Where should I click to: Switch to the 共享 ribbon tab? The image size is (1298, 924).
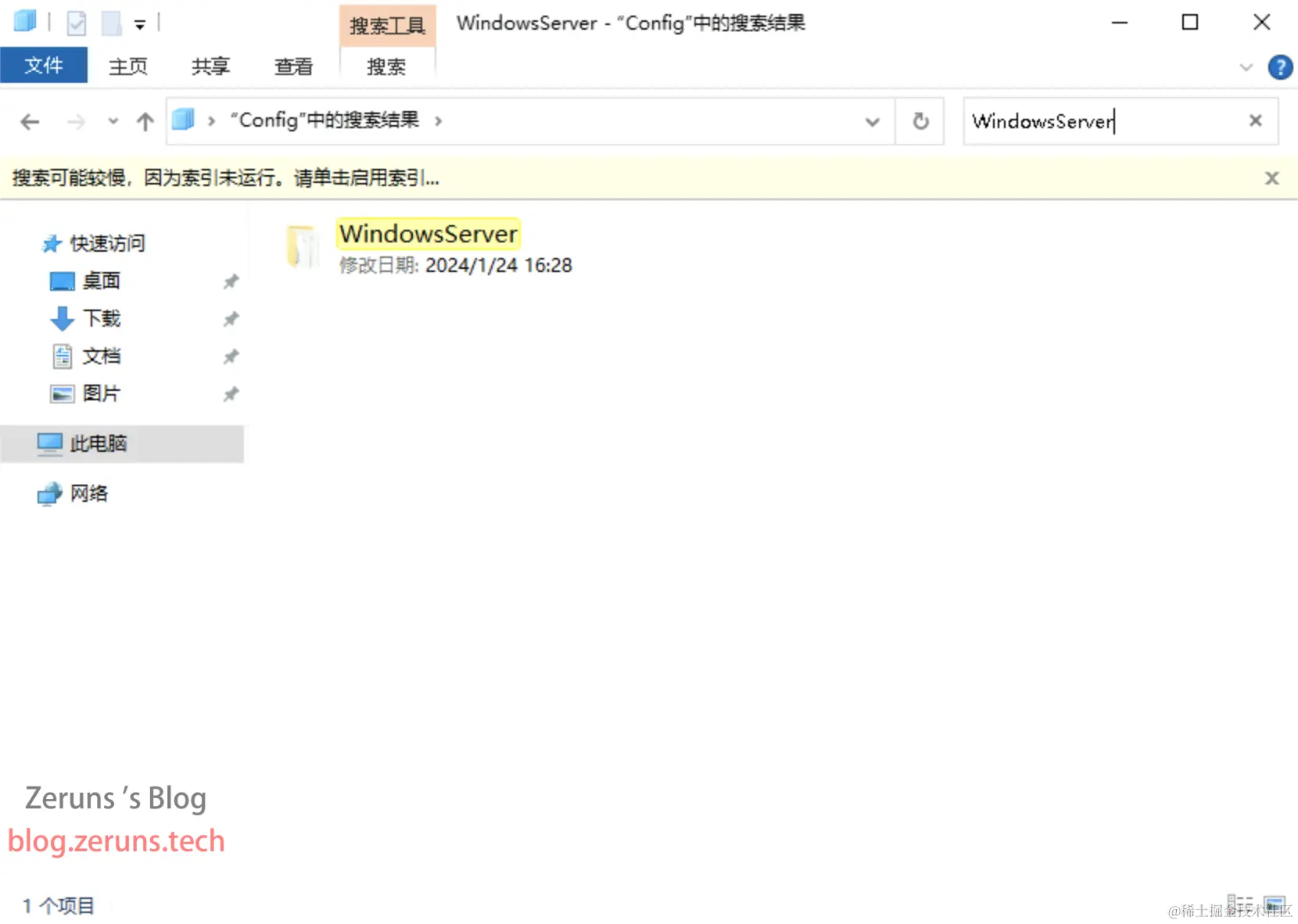[211, 66]
